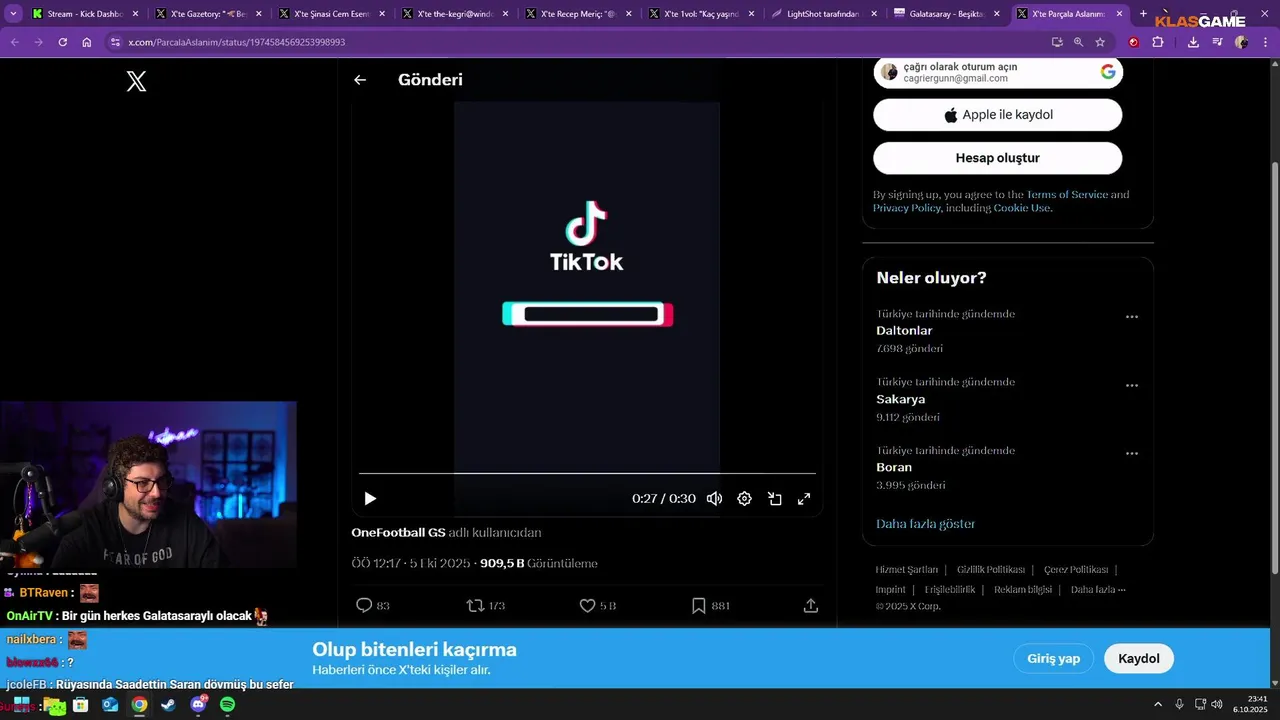Open the Terms of Service link
Viewport: 1280px width, 720px height.
pyautogui.click(x=1067, y=194)
